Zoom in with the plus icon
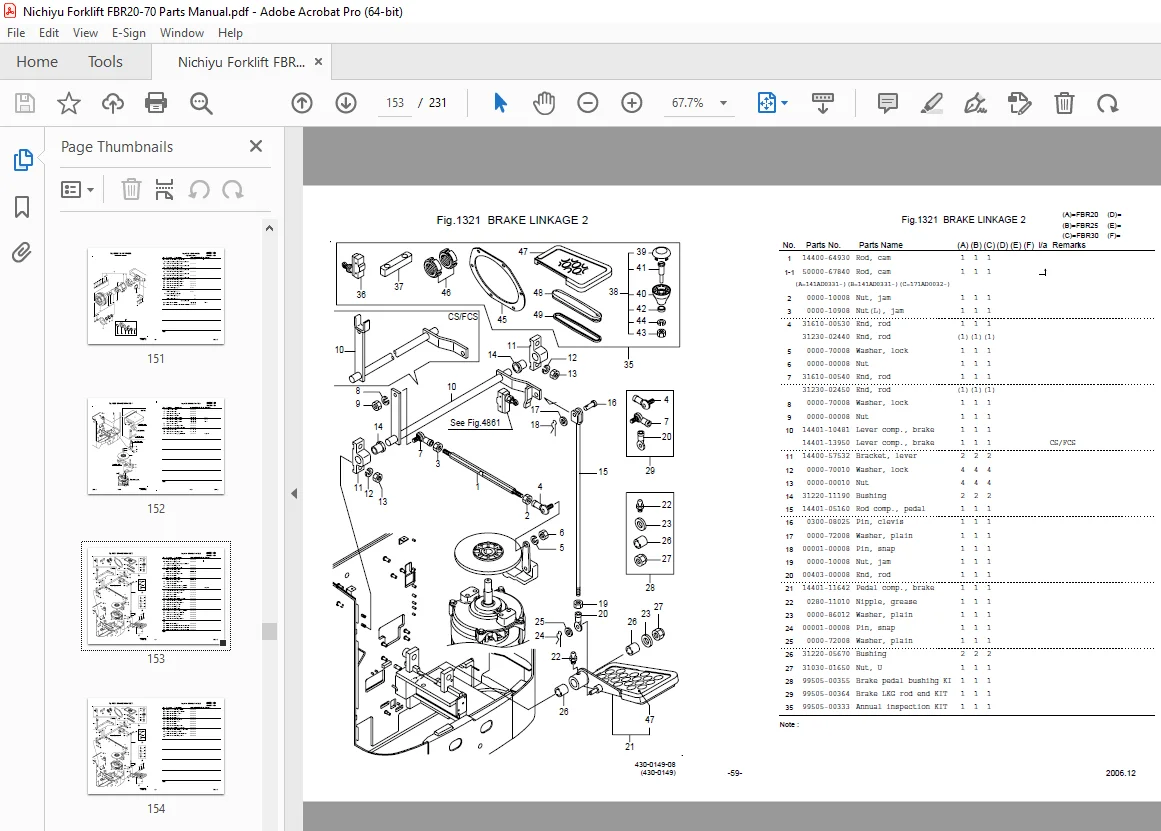 [x=632, y=103]
